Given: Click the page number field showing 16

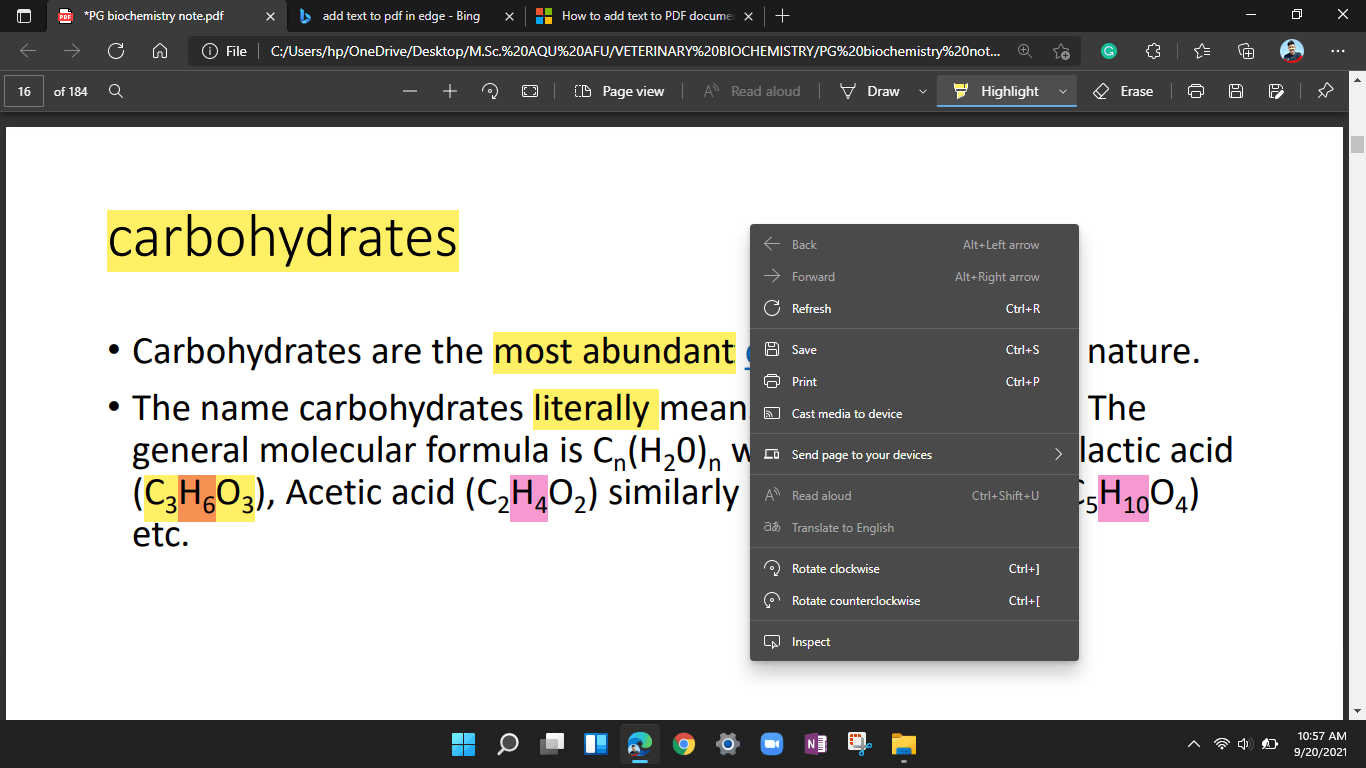Looking at the screenshot, I should (24, 91).
